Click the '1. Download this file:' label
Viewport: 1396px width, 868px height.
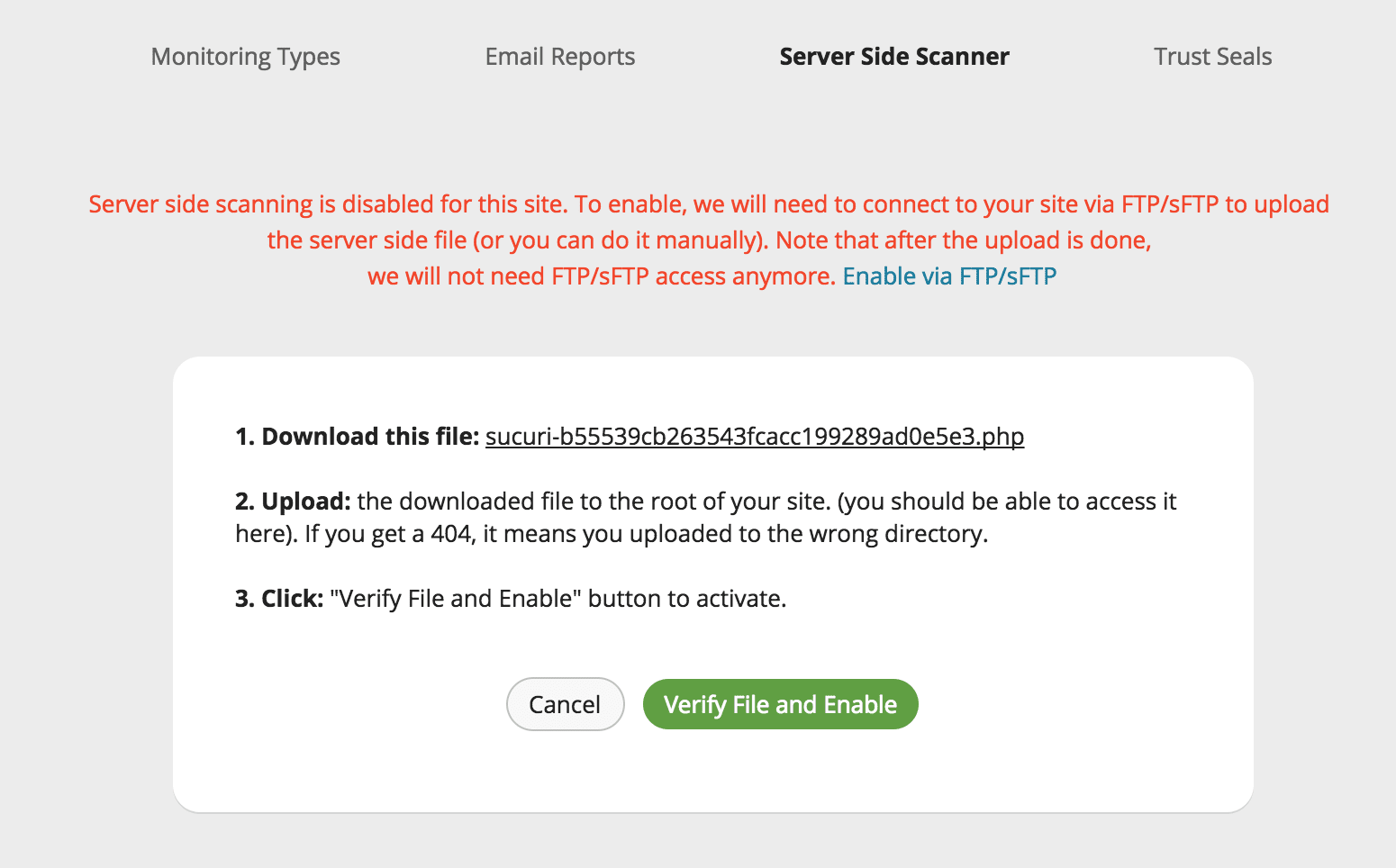click(x=357, y=437)
